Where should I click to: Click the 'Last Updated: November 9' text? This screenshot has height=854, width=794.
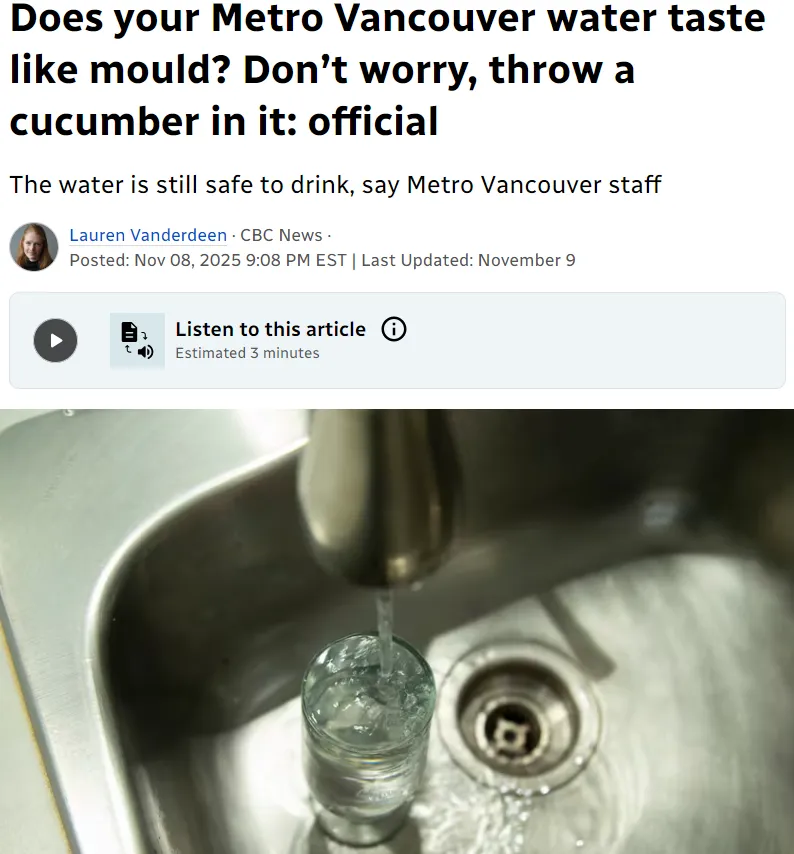click(468, 260)
